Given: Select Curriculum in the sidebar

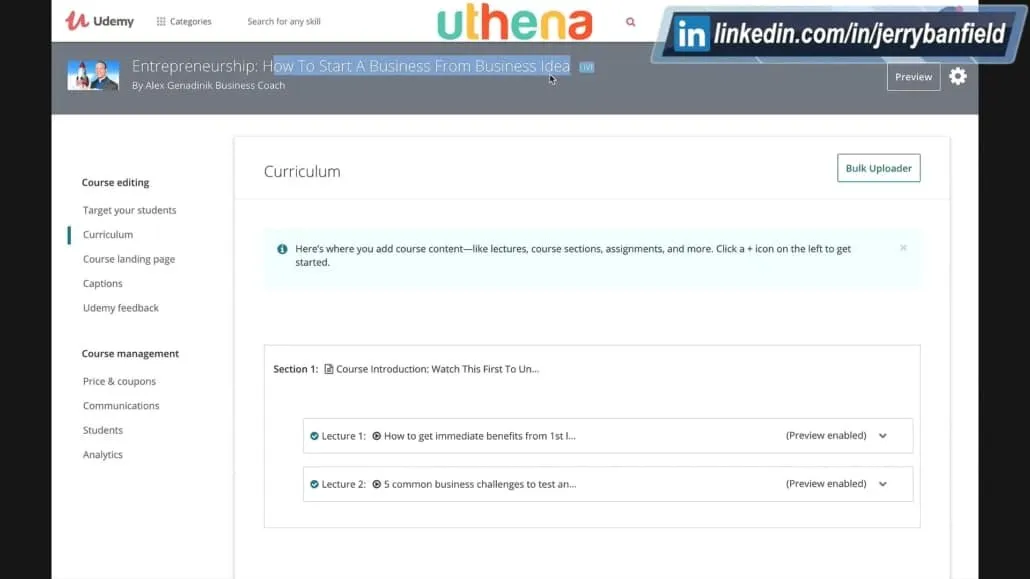Looking at the screenshot, I should [x=108, y=235].
